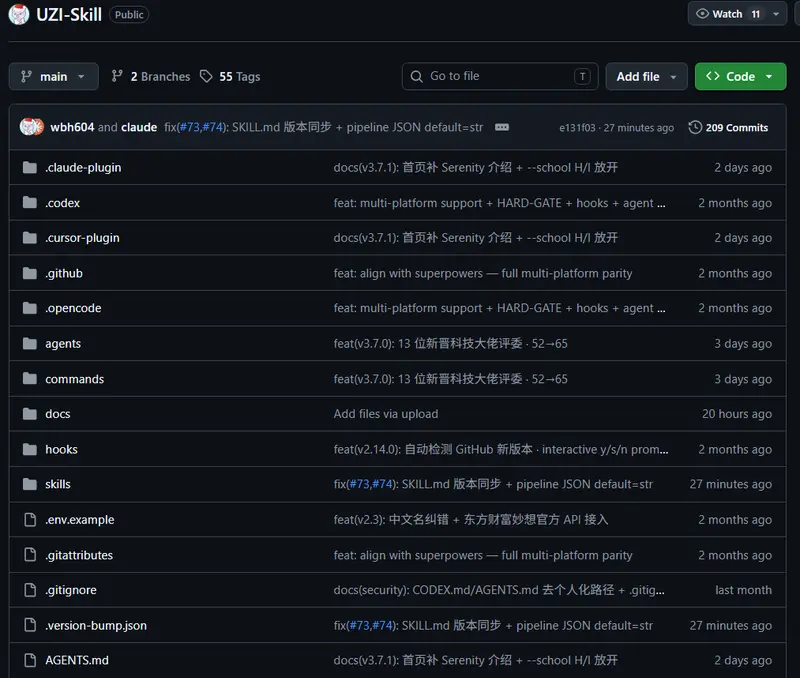Open the docs folder name
The image size is (800, 678).
click(x=58, y=414)
